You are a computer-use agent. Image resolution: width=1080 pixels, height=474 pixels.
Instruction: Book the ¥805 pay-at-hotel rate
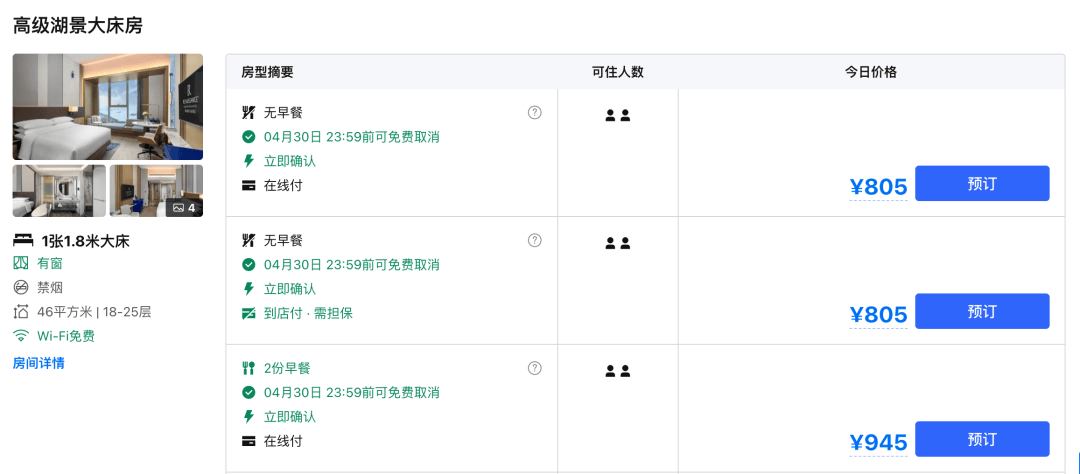982,311
